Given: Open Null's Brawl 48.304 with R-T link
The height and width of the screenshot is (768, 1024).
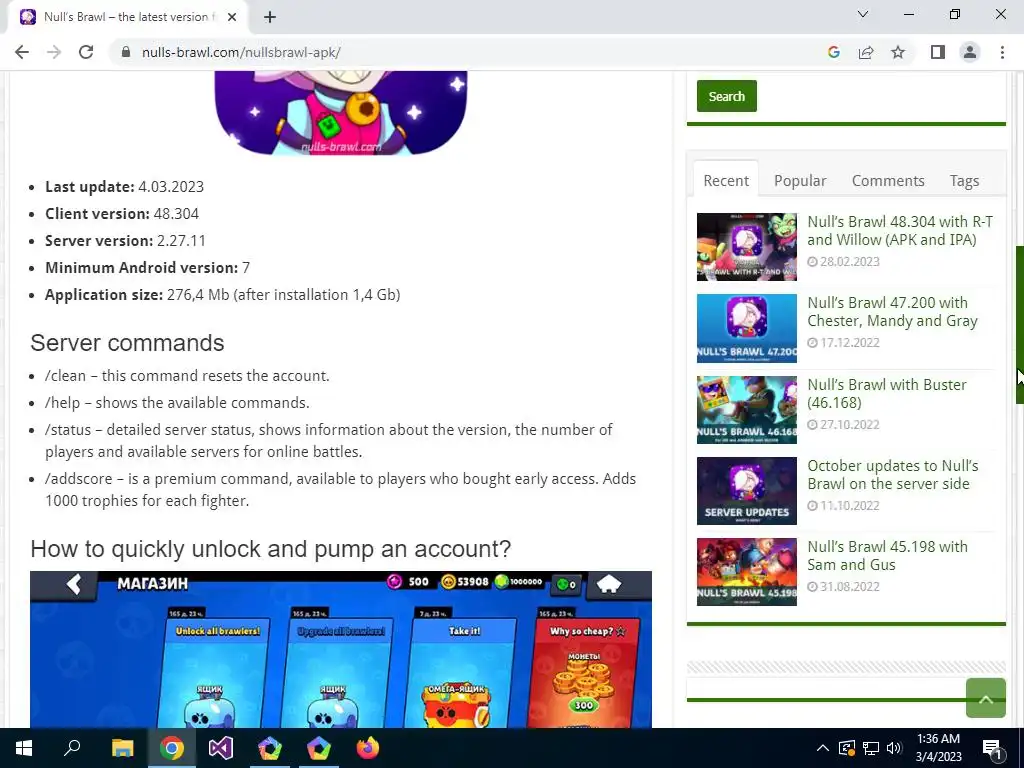Looking at the screenshot, I should 899,231.
